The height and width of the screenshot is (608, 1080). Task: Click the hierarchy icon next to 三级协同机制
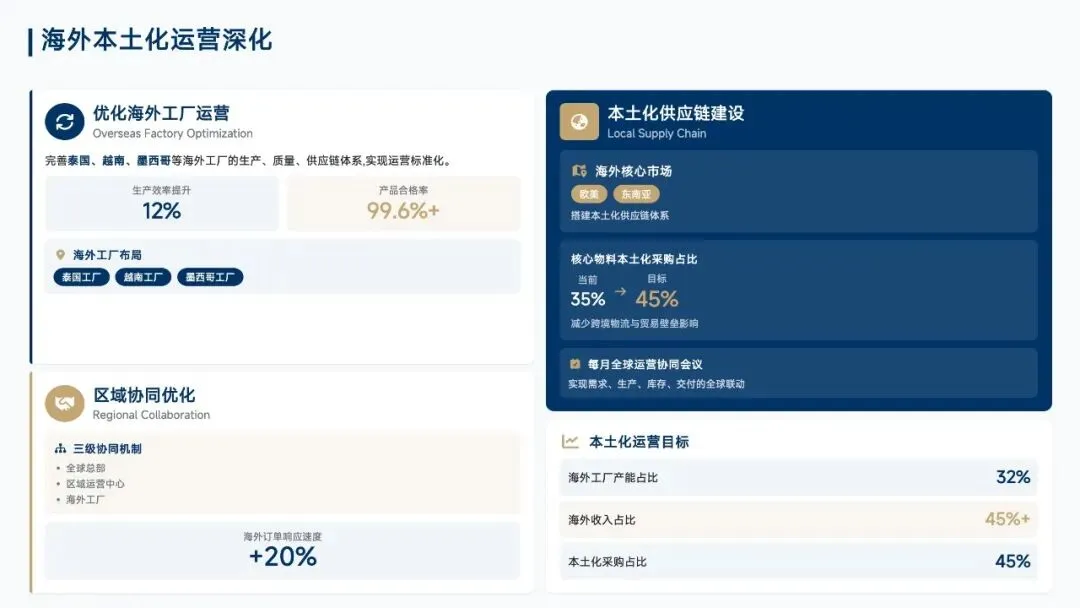[x=60, y=449]
